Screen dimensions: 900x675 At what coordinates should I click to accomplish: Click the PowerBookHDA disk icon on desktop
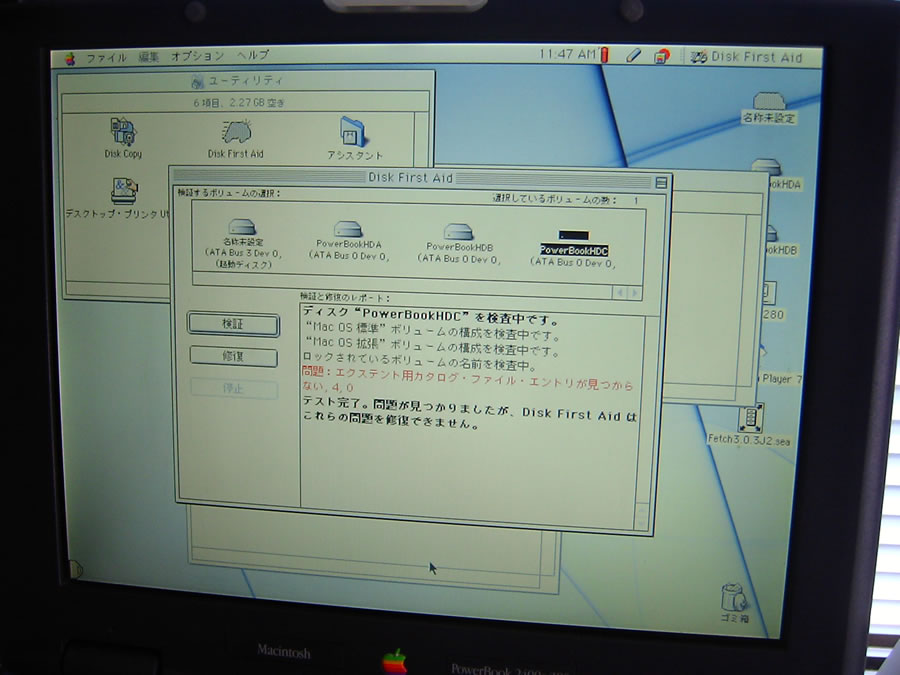point(773,175)
